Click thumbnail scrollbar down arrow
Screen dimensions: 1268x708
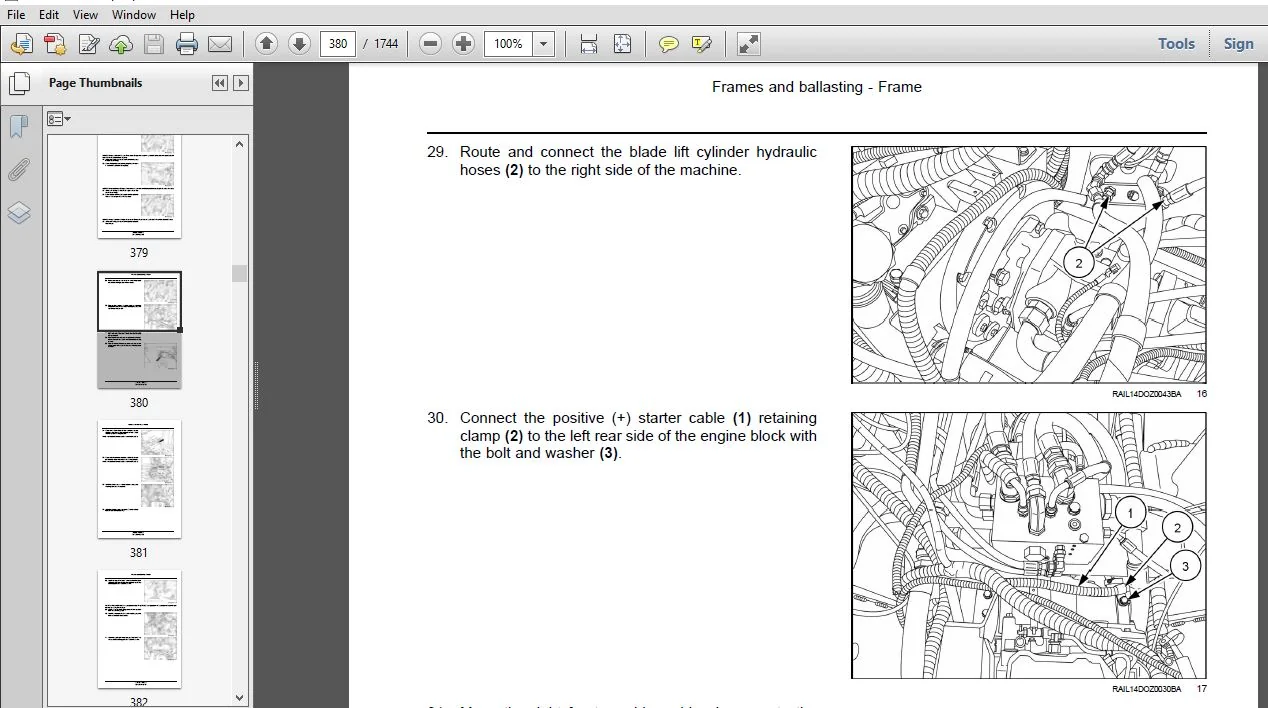click(x=240, y=698)
